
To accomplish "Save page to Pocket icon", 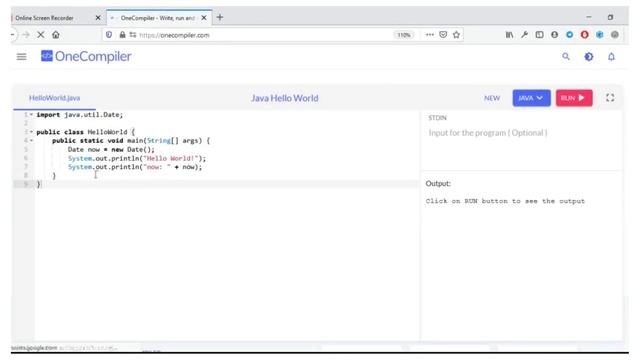I will [443, 35].
